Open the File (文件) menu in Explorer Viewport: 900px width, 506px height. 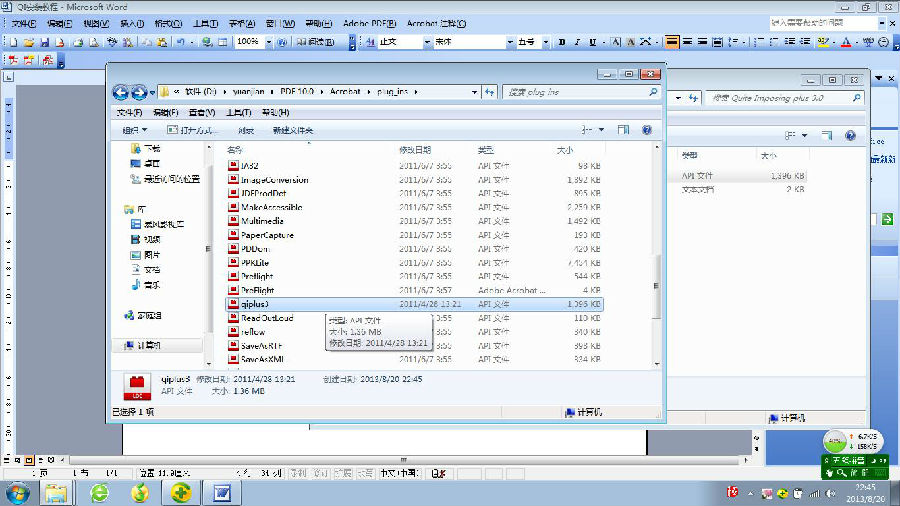coord(128,112)
